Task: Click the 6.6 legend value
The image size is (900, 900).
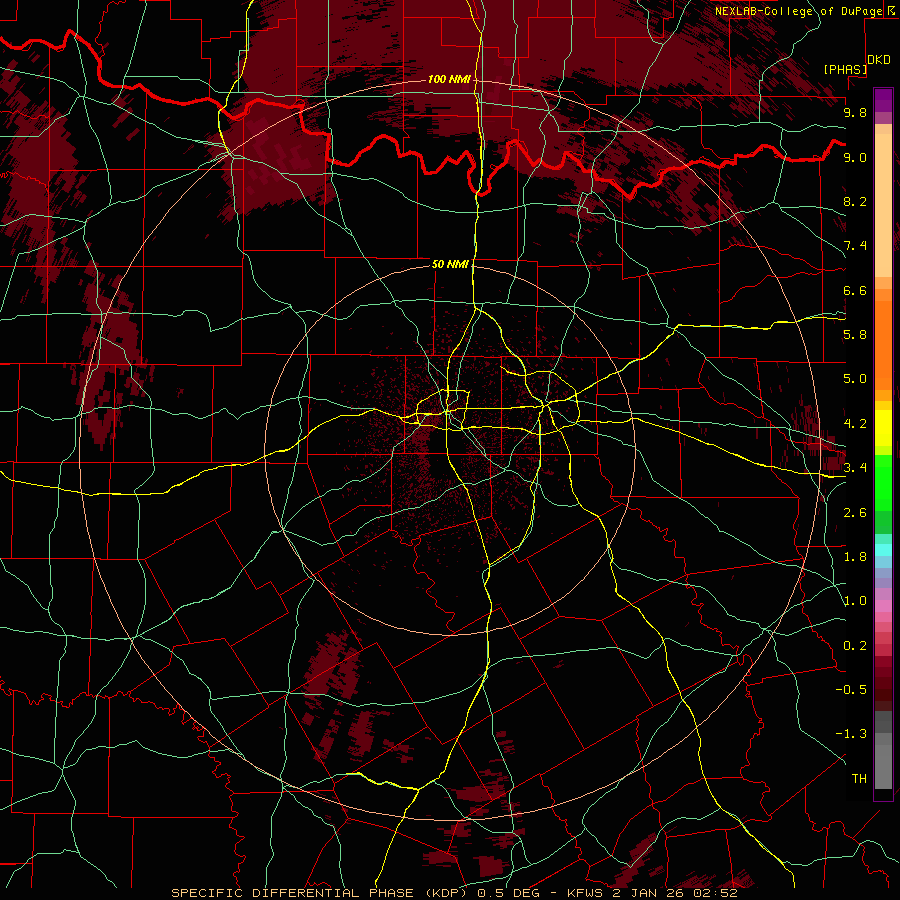Action: click(x=855, y=290)
